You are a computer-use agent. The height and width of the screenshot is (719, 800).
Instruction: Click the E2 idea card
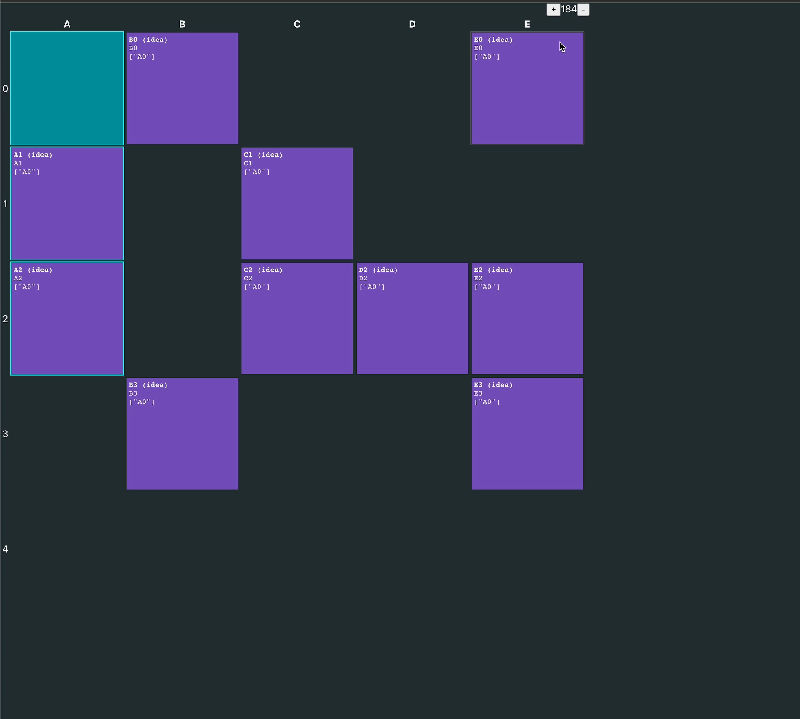click(x=527, y=318)
